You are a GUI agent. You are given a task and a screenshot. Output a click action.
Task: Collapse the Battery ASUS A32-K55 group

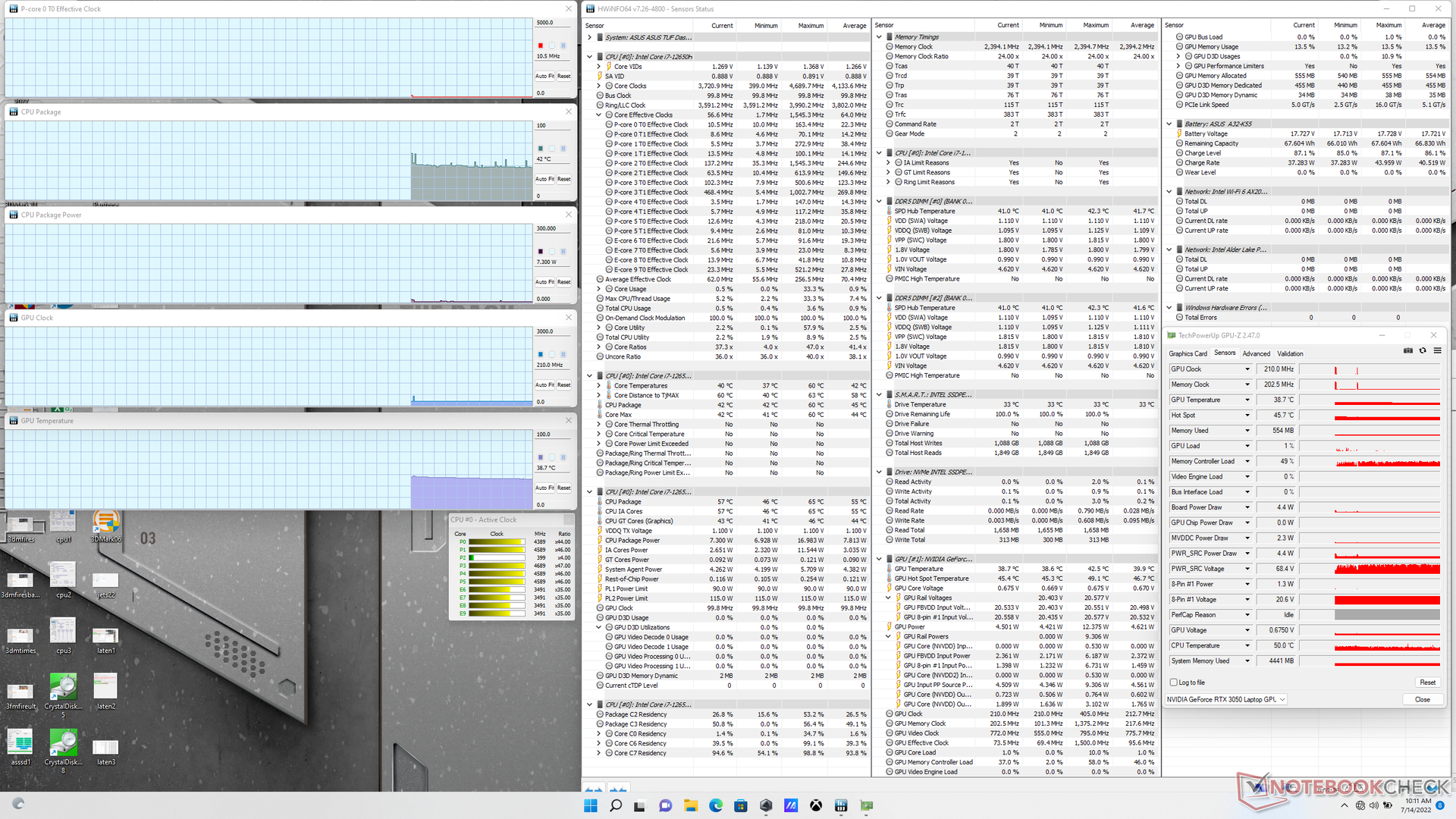[1169, 124]
